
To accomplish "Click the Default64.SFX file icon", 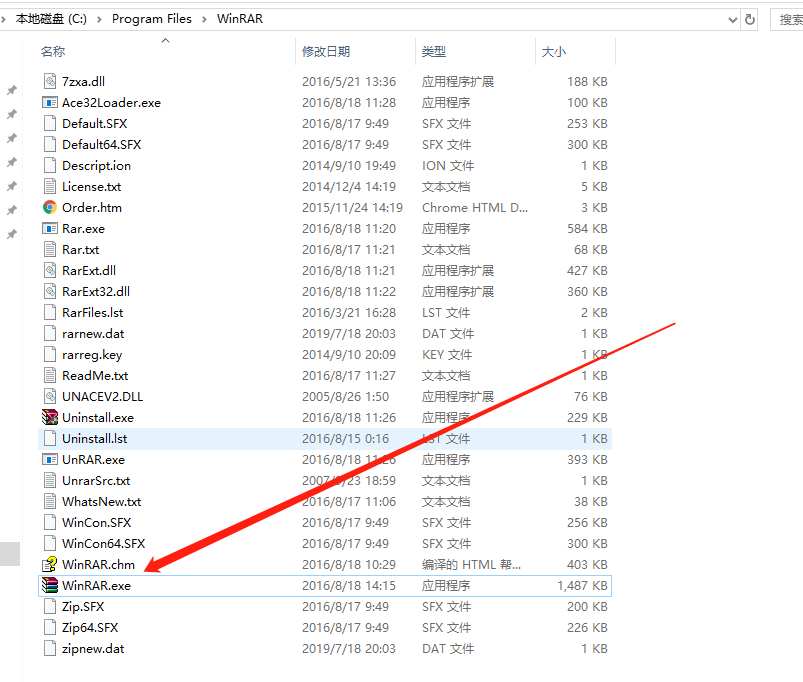I will coord(50,144).
